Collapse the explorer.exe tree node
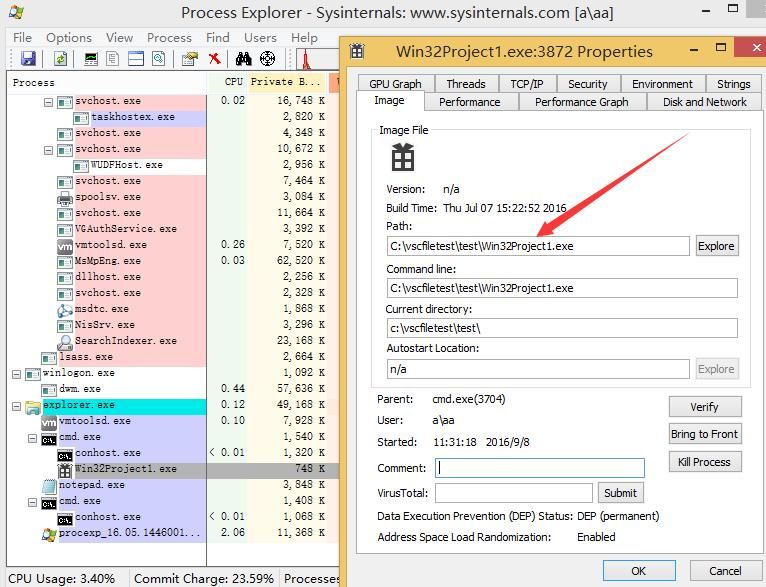The width and height of the screenshot is (766, 587). [16, 406]
